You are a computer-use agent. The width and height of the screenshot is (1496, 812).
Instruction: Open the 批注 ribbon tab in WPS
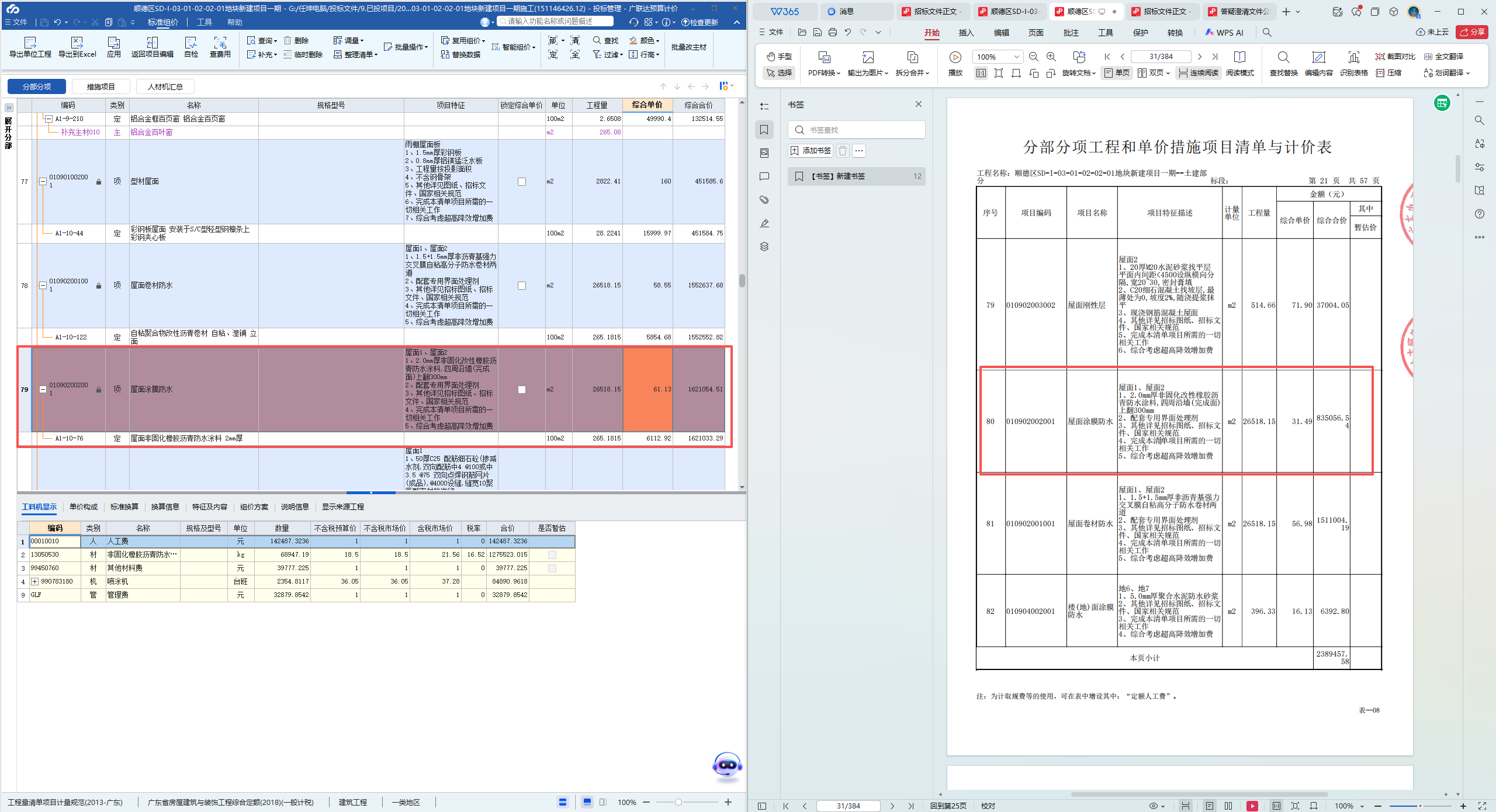1071,33
